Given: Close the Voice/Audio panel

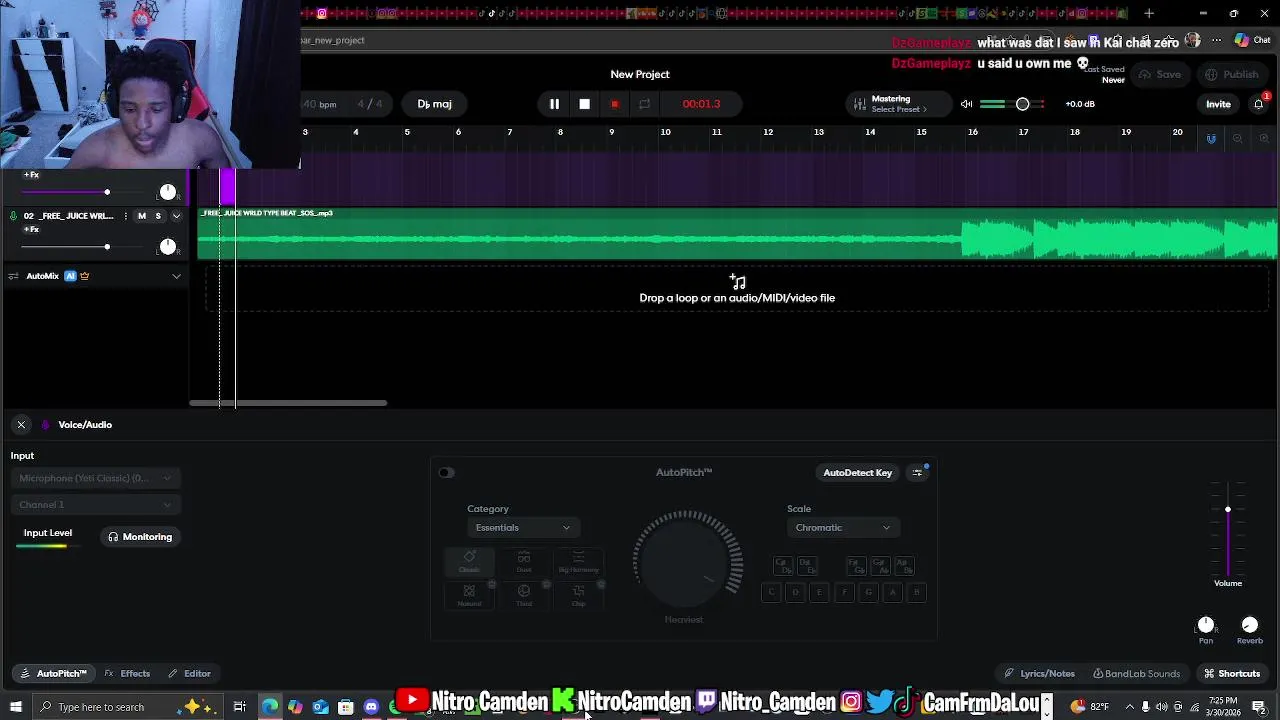Looking at the screenshot, I should pyautogui.click(x=21, y=425).
